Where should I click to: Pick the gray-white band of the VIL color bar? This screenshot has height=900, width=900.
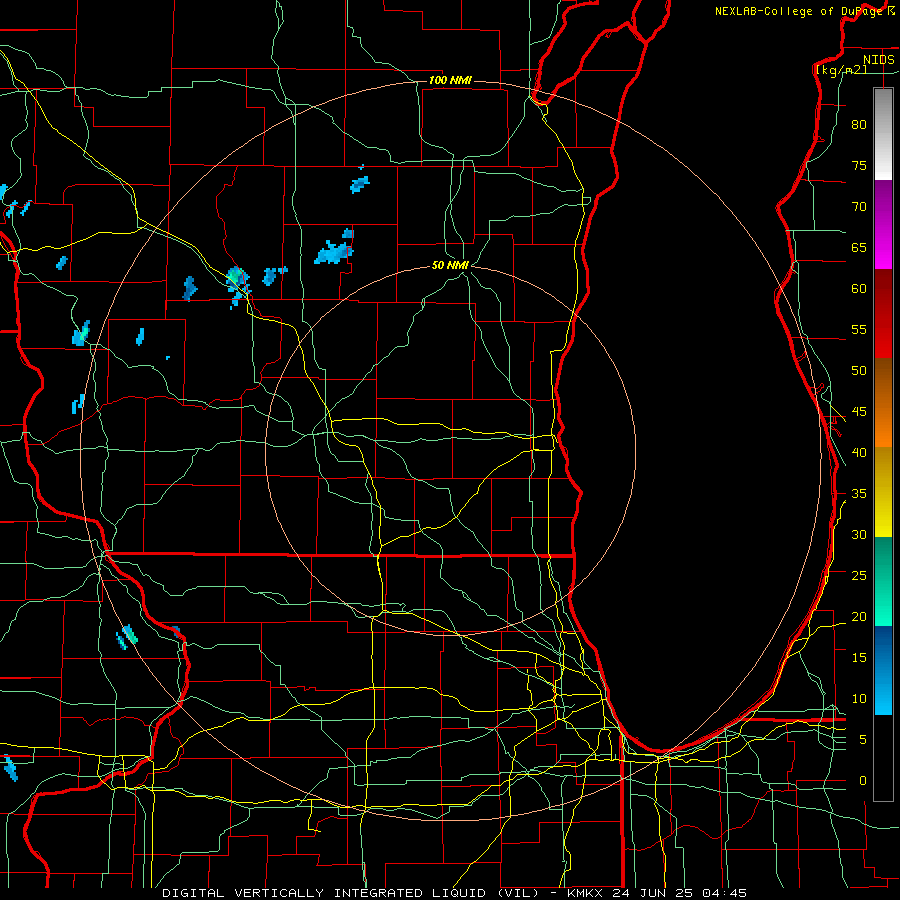pyautogui.click(x=883, y=134)
